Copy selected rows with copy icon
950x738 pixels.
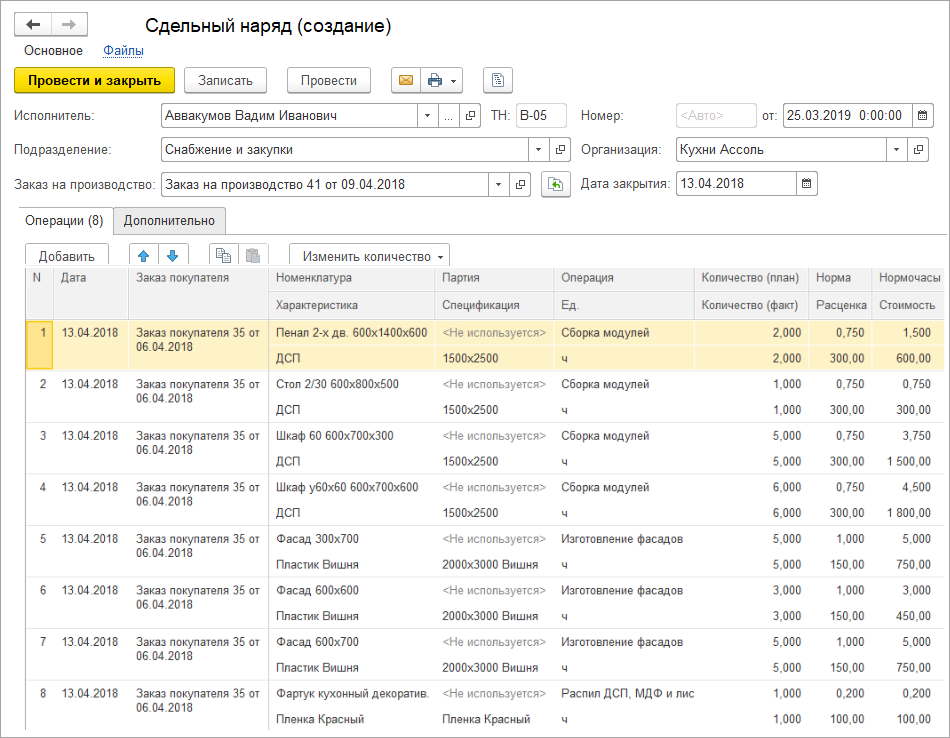click(x=223, y=256)
